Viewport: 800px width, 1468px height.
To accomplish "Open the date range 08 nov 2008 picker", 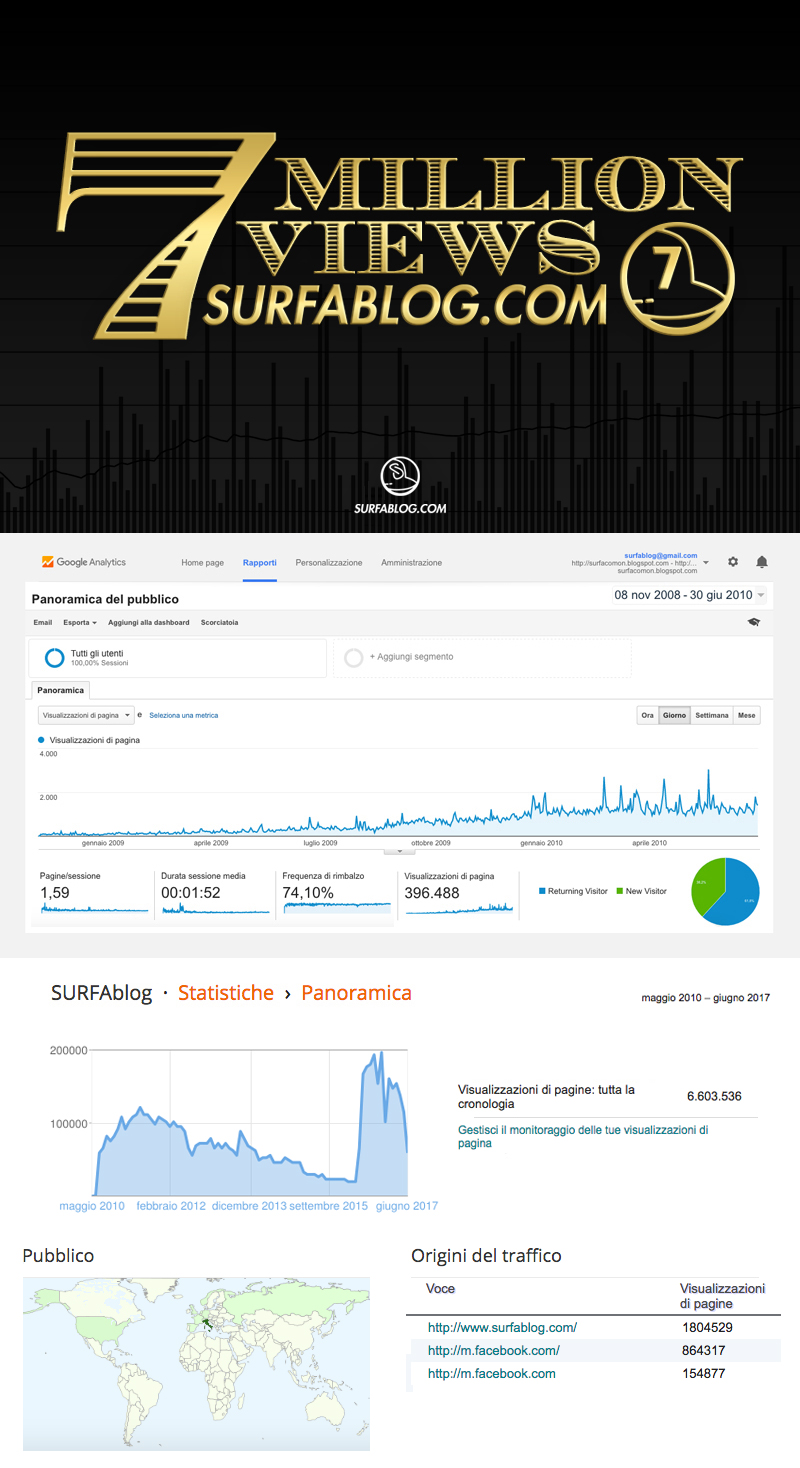I will point(690,595).
